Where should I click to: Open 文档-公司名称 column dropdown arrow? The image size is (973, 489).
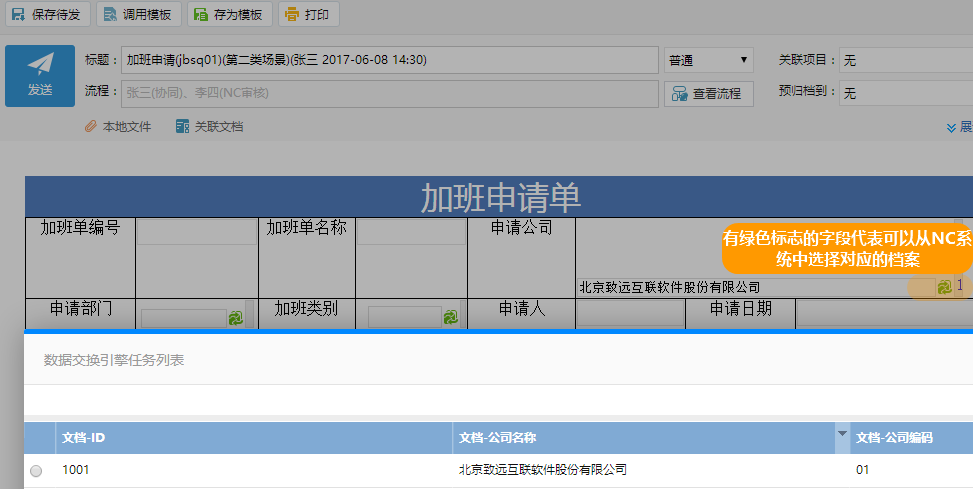[x=842, y=434]
